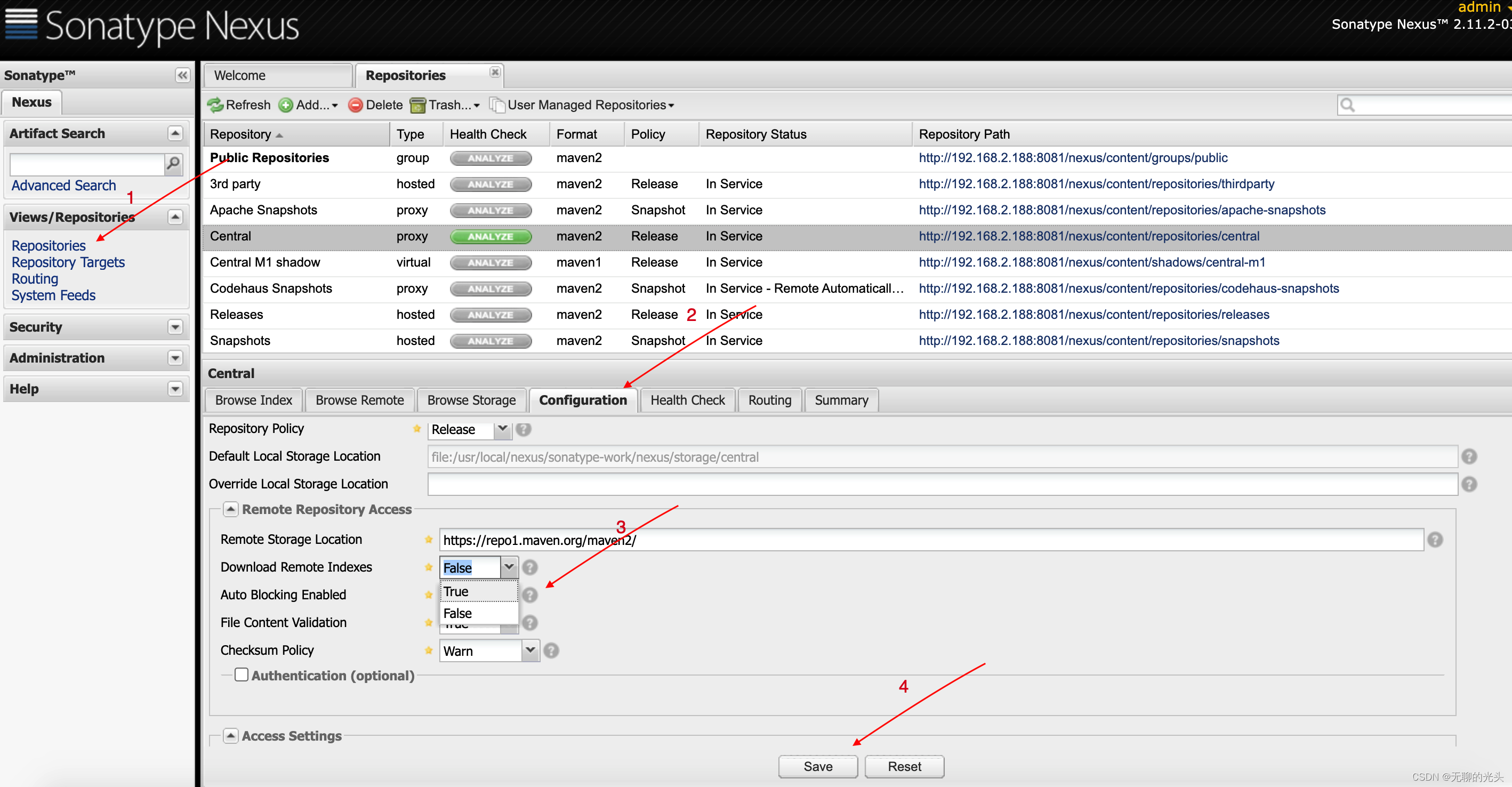1512x787 pixels.
Task: Show help for Remote Storage Location
Action: (1435, 540)
